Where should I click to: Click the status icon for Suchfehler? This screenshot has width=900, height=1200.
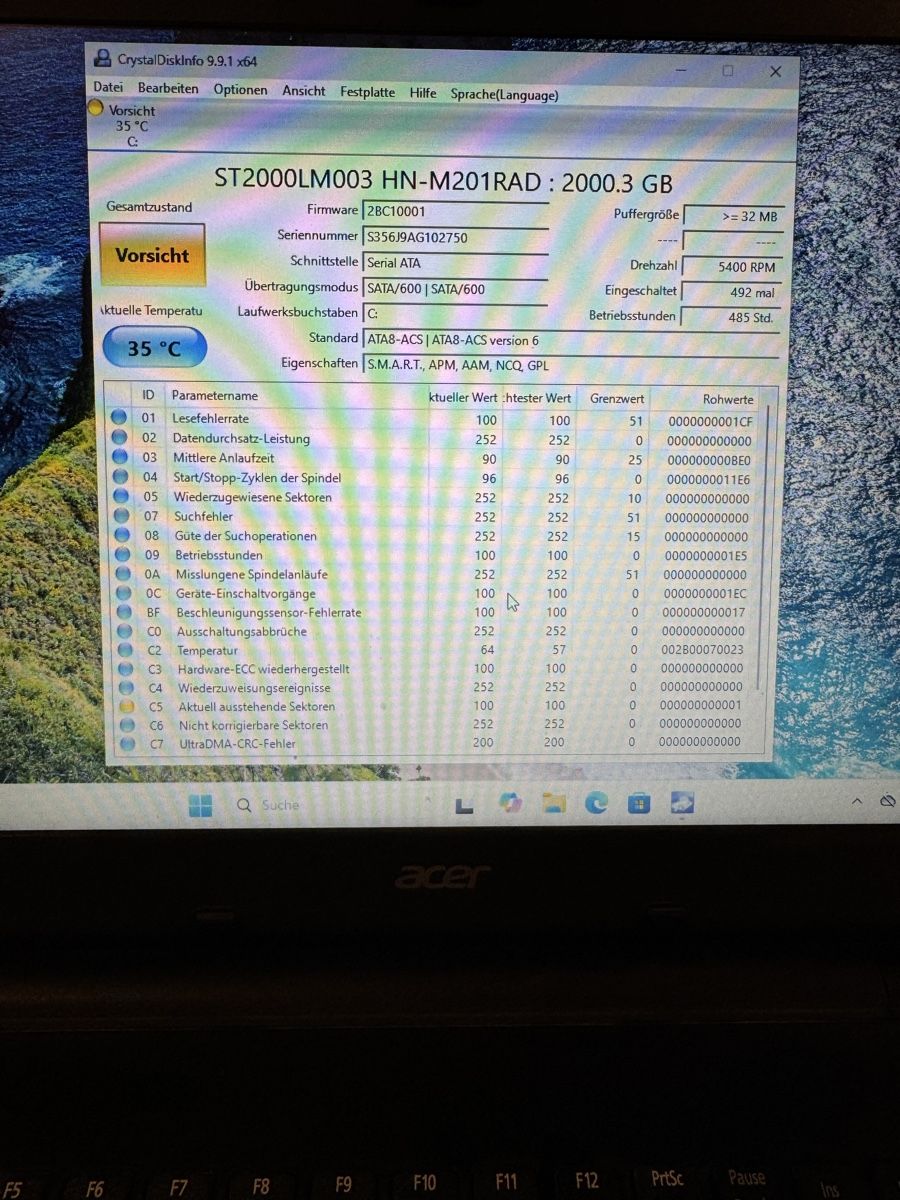click(x=121, y=516)
